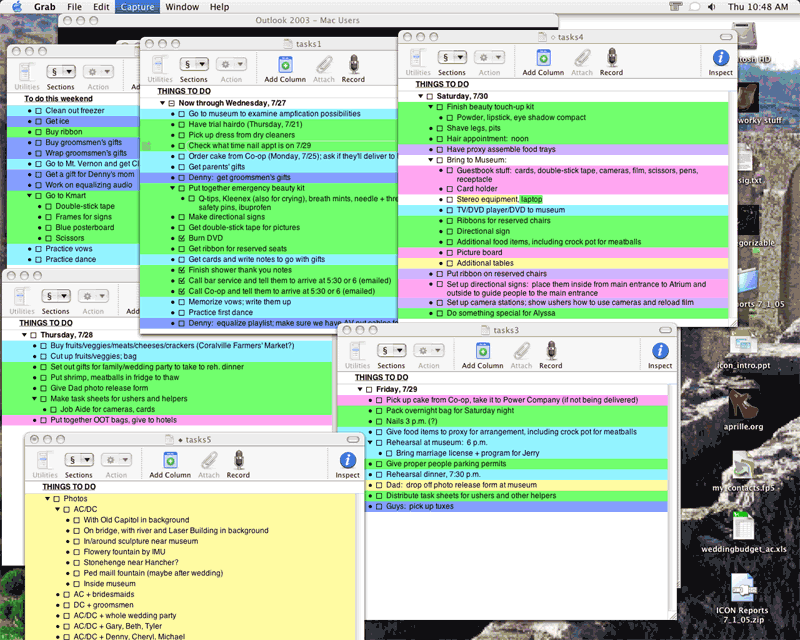This screenshot has height=640, width=800.
Task: Click Add Column icon in tasks5 window
Action: point(170,460)
